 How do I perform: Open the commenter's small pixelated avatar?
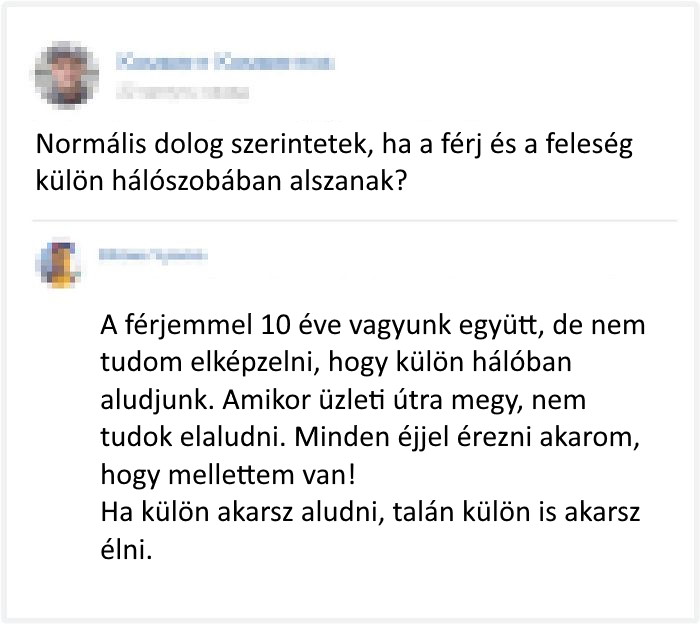pyautogui.click(x=60, y=263)
